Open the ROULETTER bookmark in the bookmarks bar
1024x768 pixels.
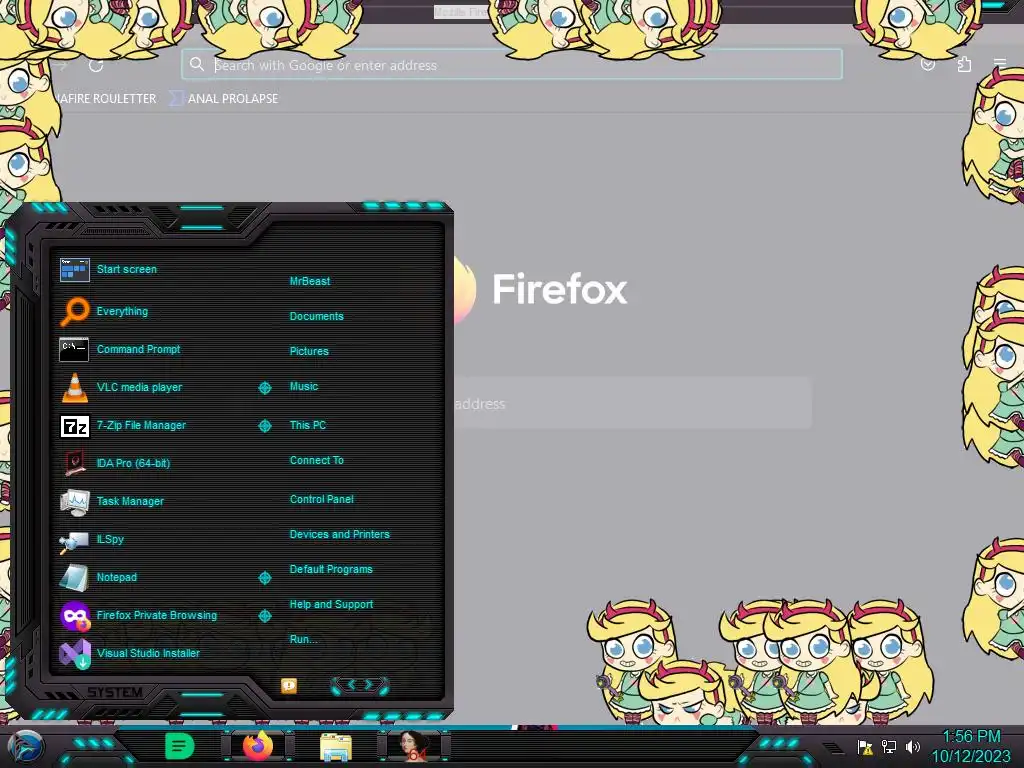tap(104, 99)
